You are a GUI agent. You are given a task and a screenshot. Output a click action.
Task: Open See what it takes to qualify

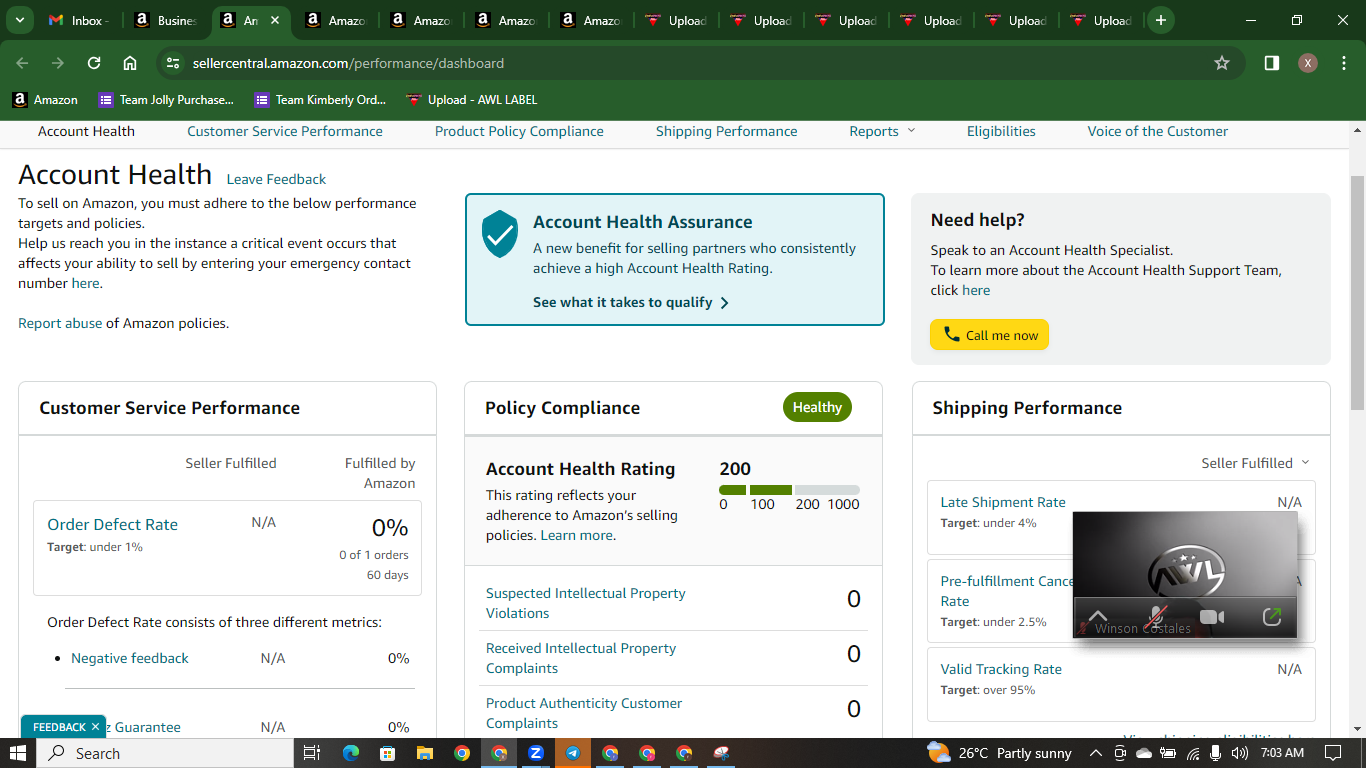pos(631,302)
